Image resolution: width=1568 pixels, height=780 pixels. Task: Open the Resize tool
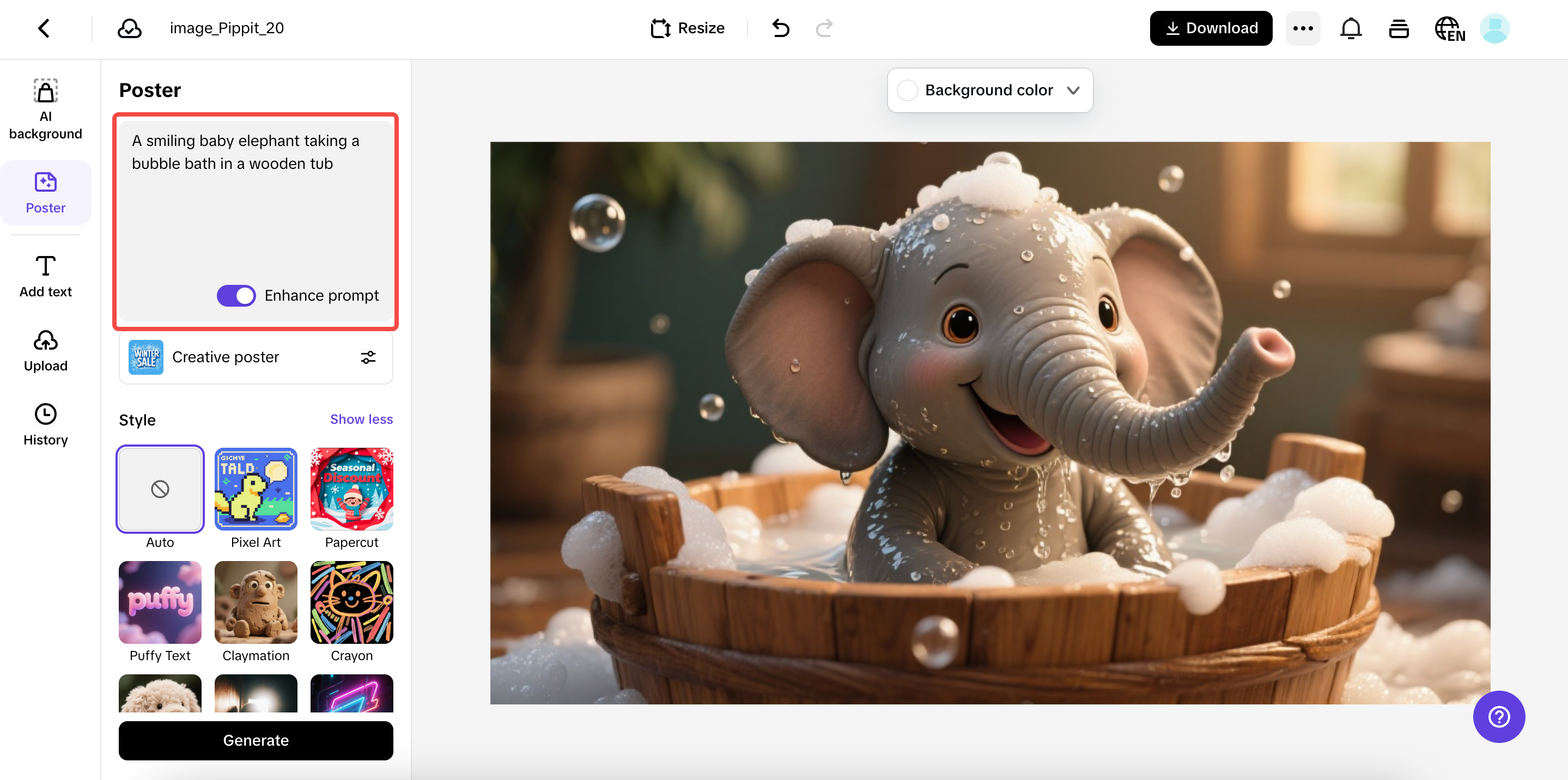point(686,28)
